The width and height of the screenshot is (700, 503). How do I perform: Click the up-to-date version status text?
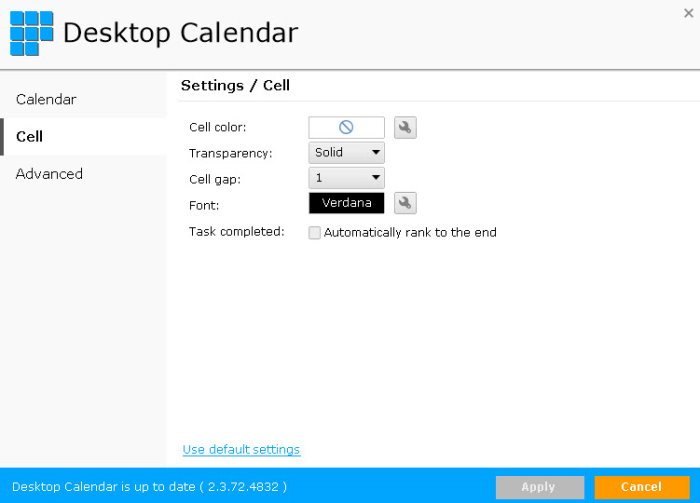(149, 486)
